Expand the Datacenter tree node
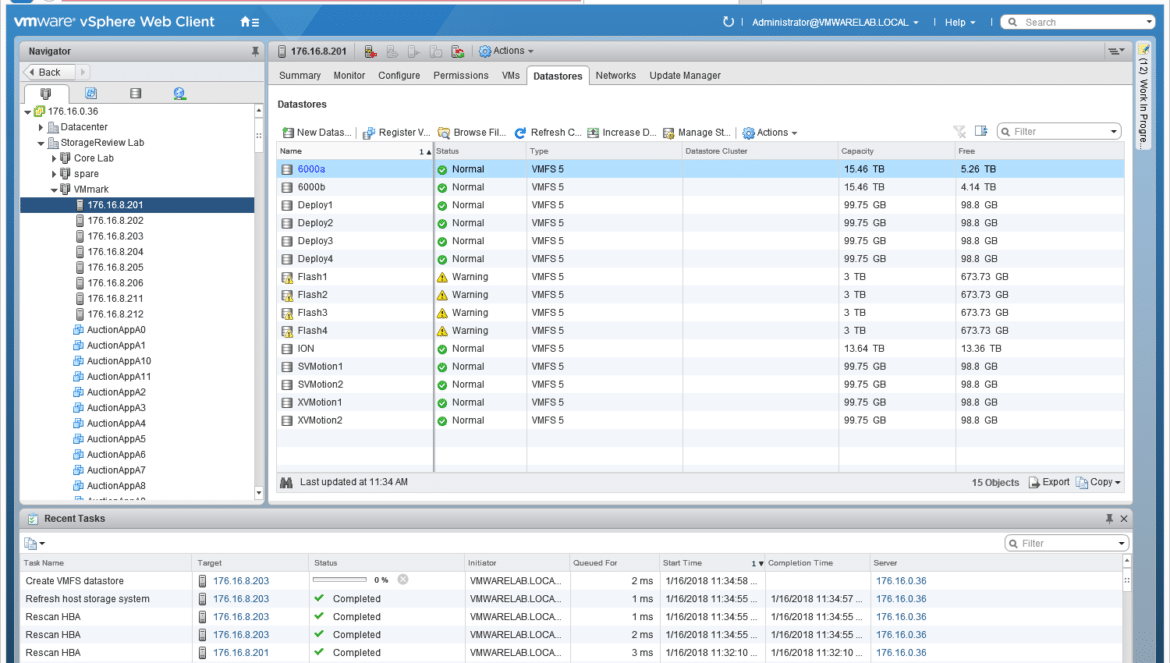 41,128
